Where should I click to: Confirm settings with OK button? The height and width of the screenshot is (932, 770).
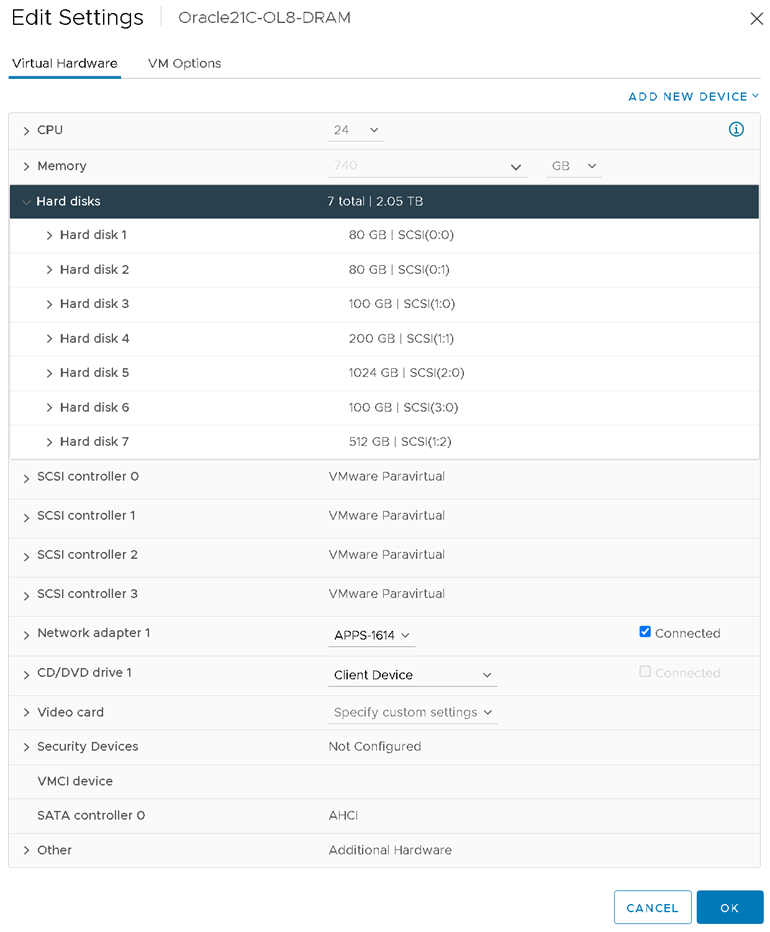click(x=730, y=908)
